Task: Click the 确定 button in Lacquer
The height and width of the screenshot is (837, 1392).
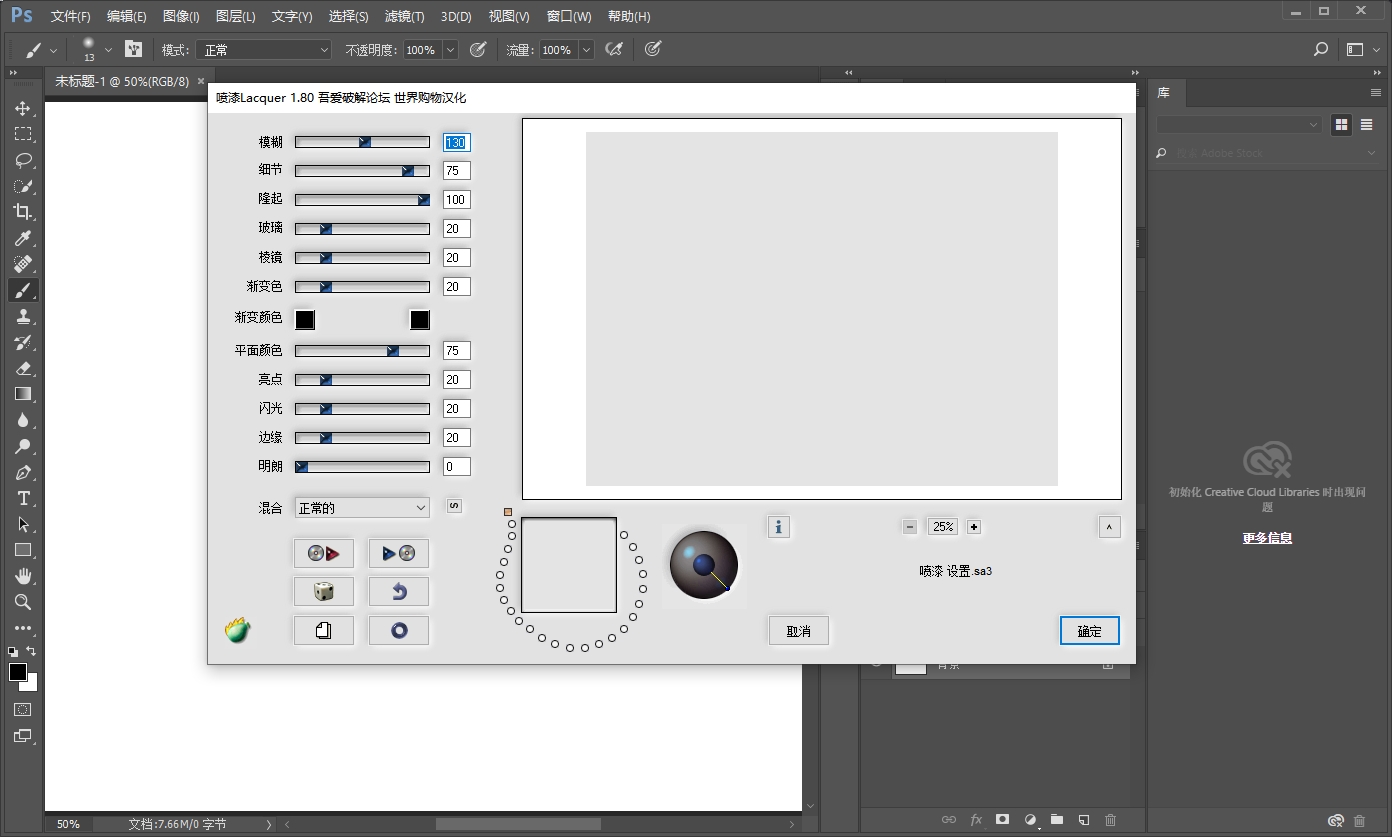Action: click(x=1090, y=631)
